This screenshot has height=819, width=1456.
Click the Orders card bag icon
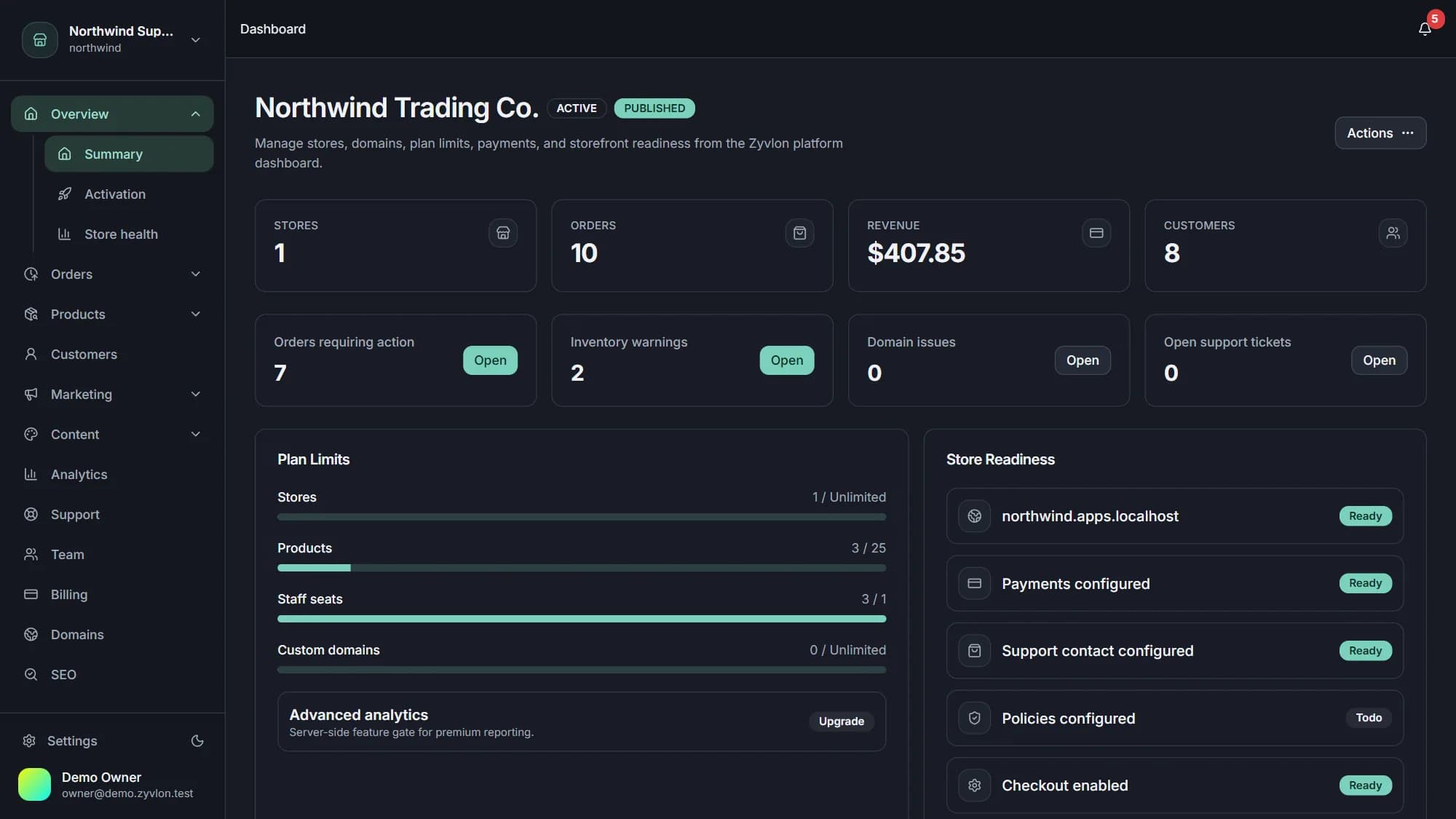coord(799,233)
